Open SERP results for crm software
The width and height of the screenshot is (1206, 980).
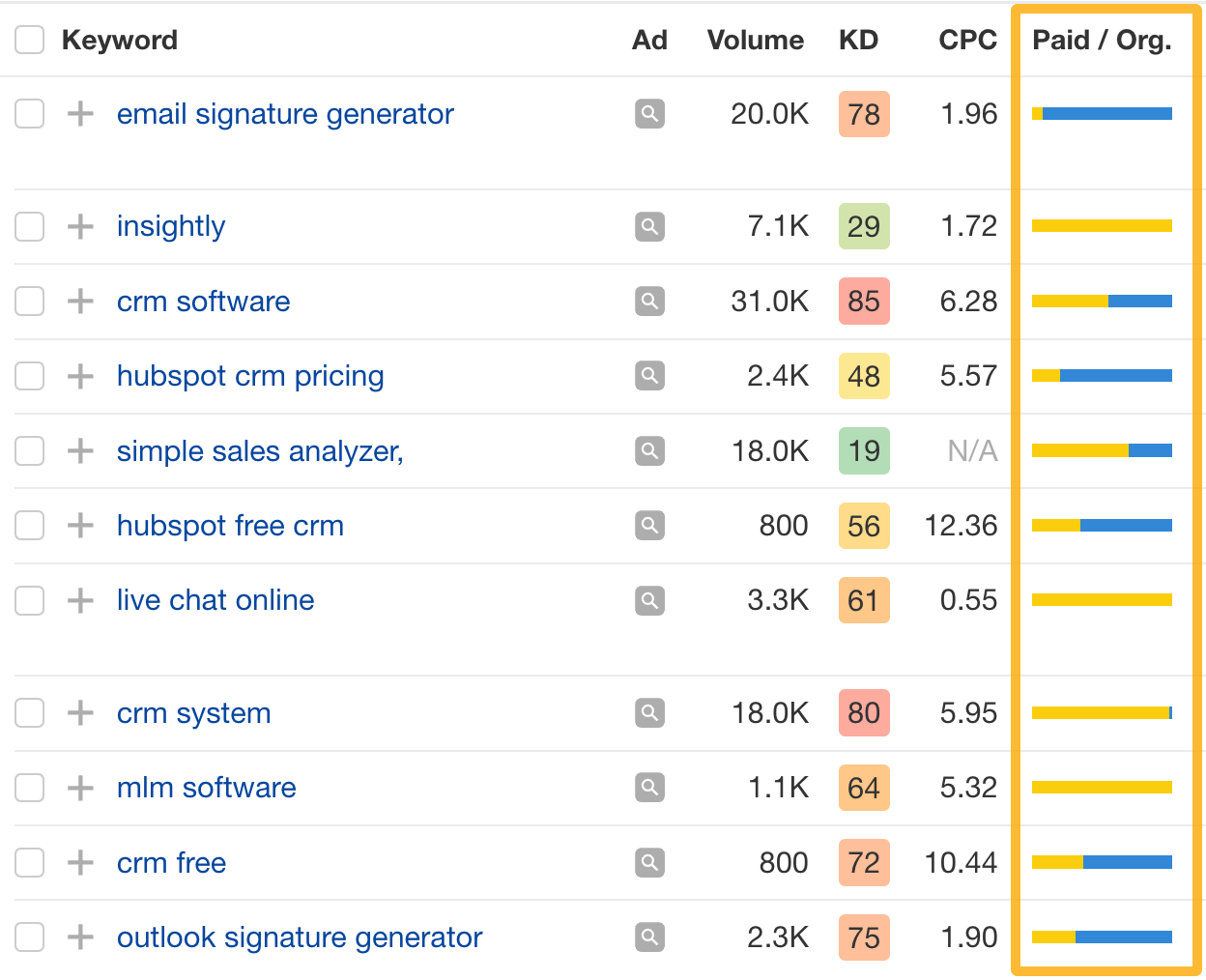(650, 301)
